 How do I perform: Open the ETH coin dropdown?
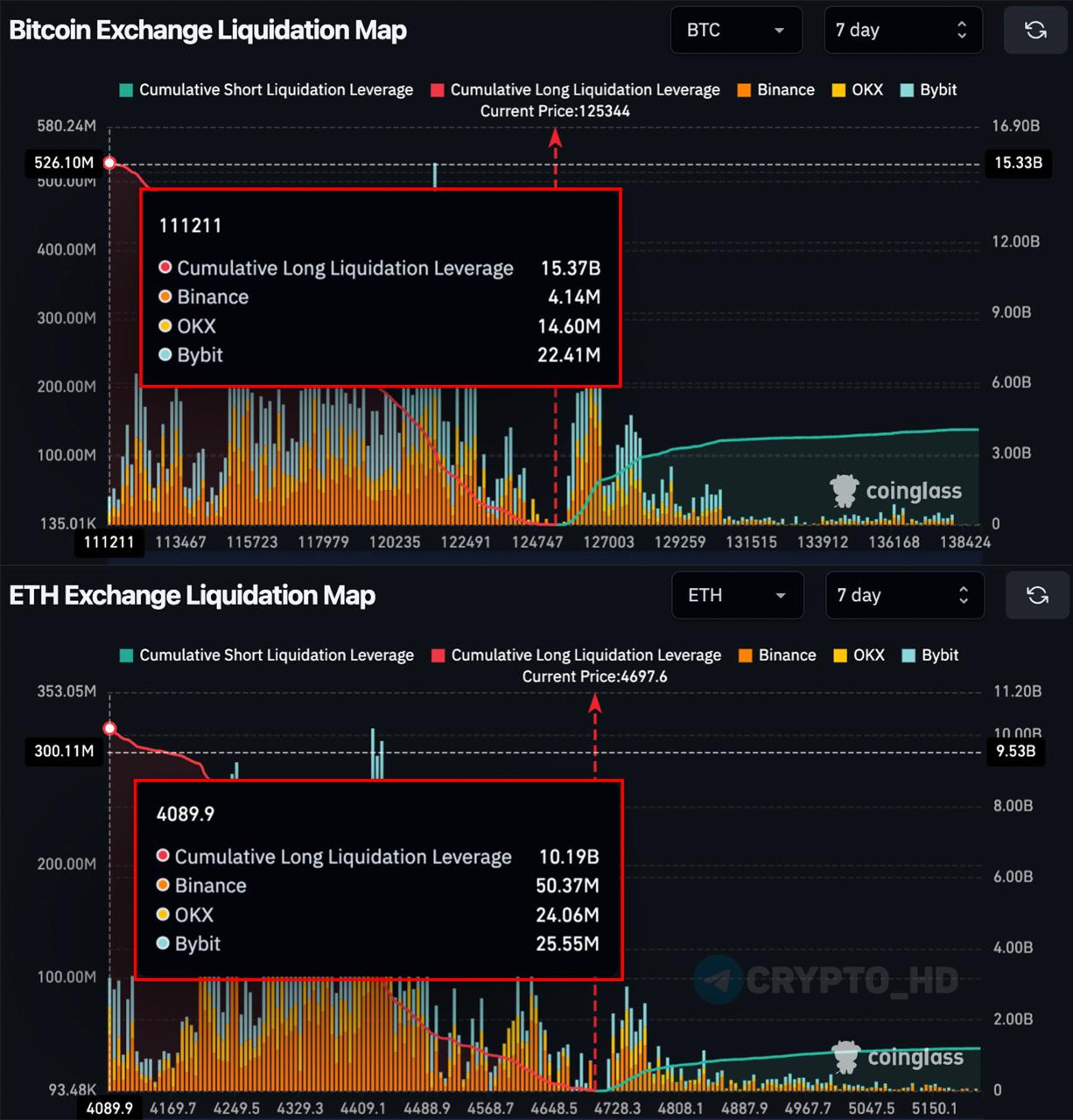point(737,596)
